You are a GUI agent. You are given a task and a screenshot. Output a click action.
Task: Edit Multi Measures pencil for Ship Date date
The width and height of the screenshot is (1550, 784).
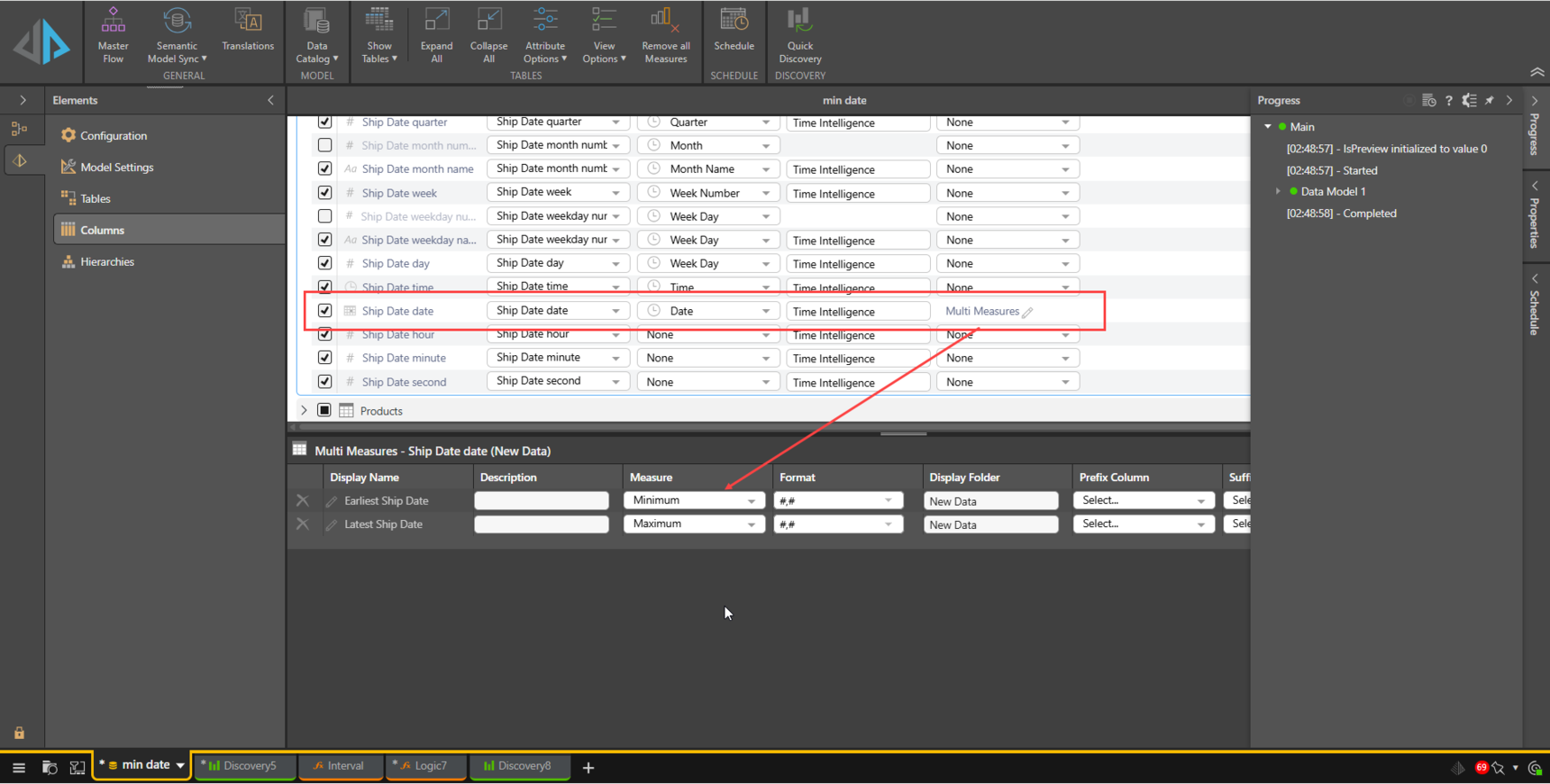(x=1027, y=312)
